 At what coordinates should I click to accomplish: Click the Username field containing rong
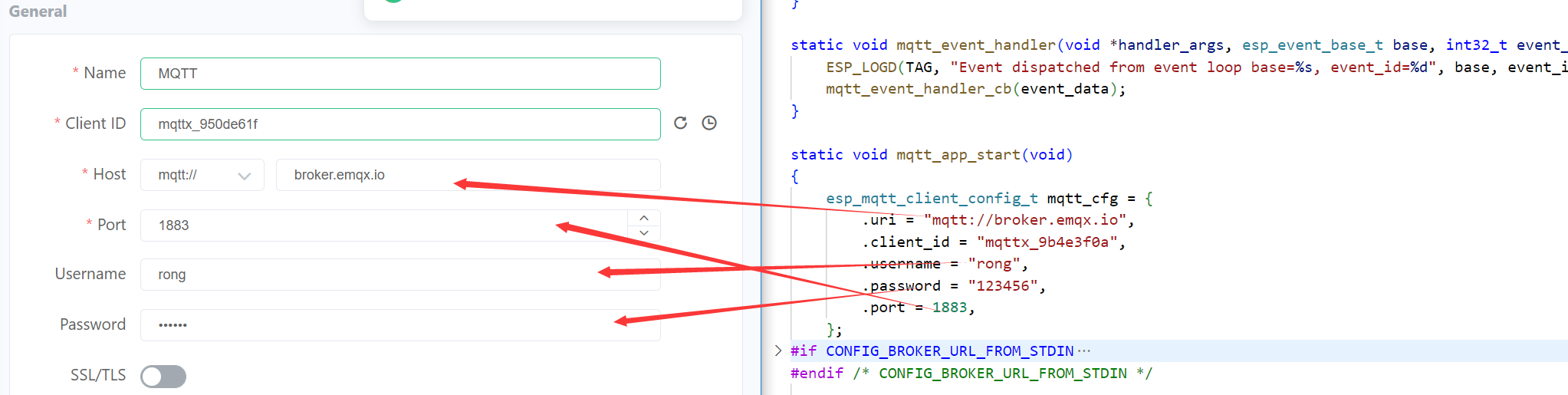click(400, 275)
